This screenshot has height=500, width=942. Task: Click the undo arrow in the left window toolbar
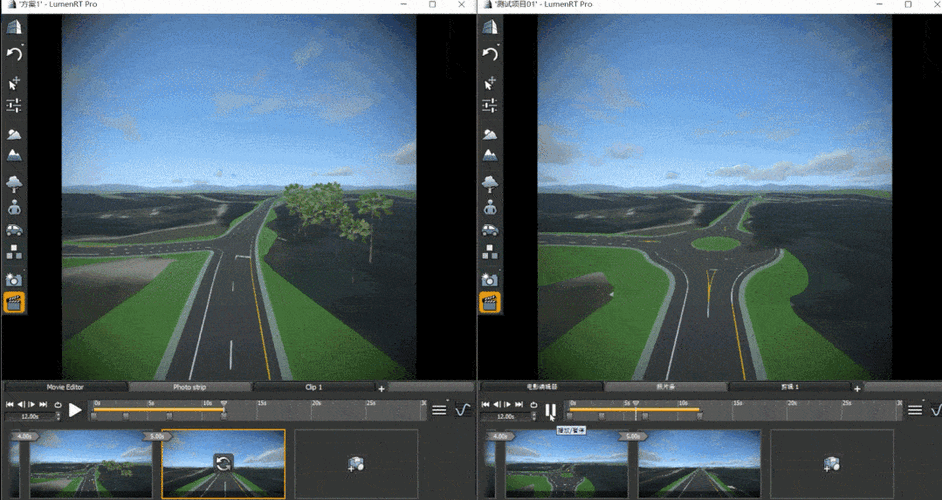14,54
